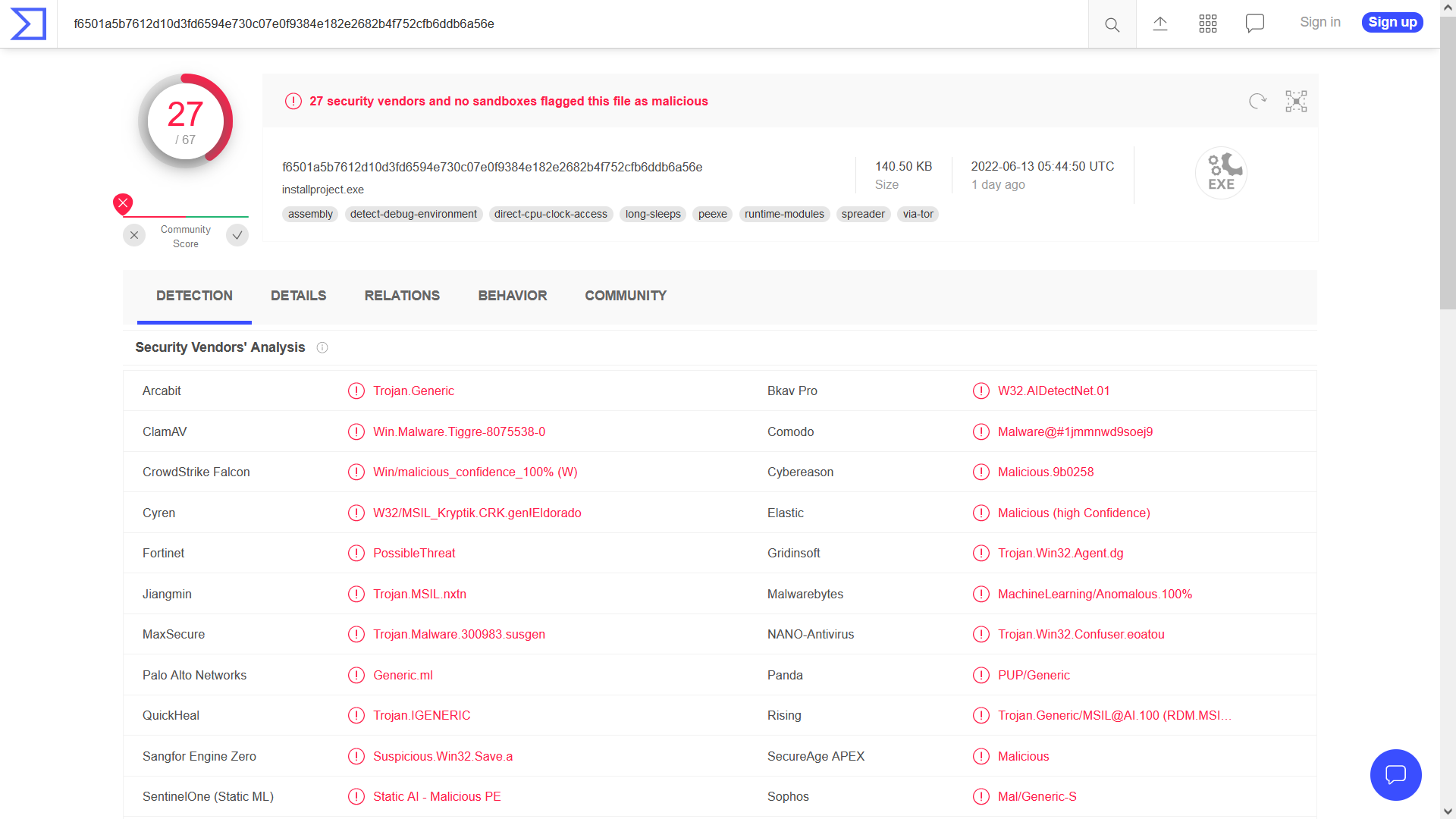Open the similarity graph icon
Image resolution: width=1456 pixels, height=819 pixels.
[1296, 101]
